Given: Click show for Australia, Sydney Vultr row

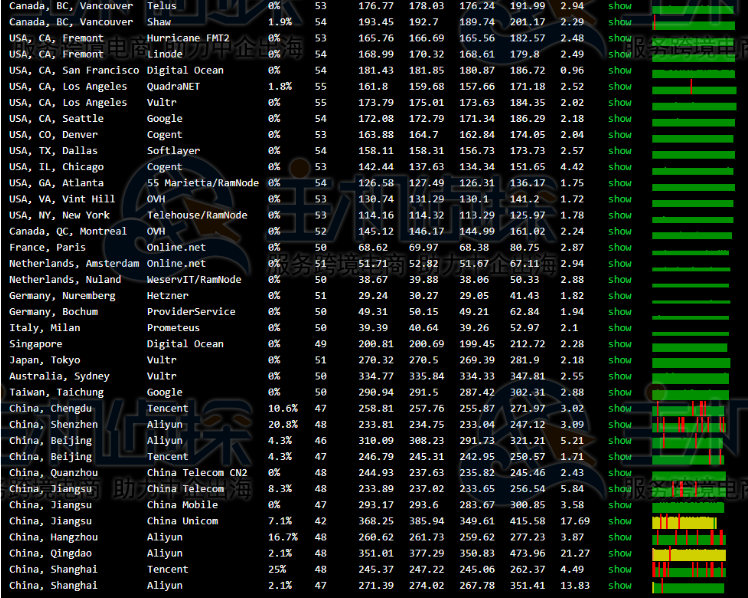Looking at the screenshot, I should click(620, 376).
